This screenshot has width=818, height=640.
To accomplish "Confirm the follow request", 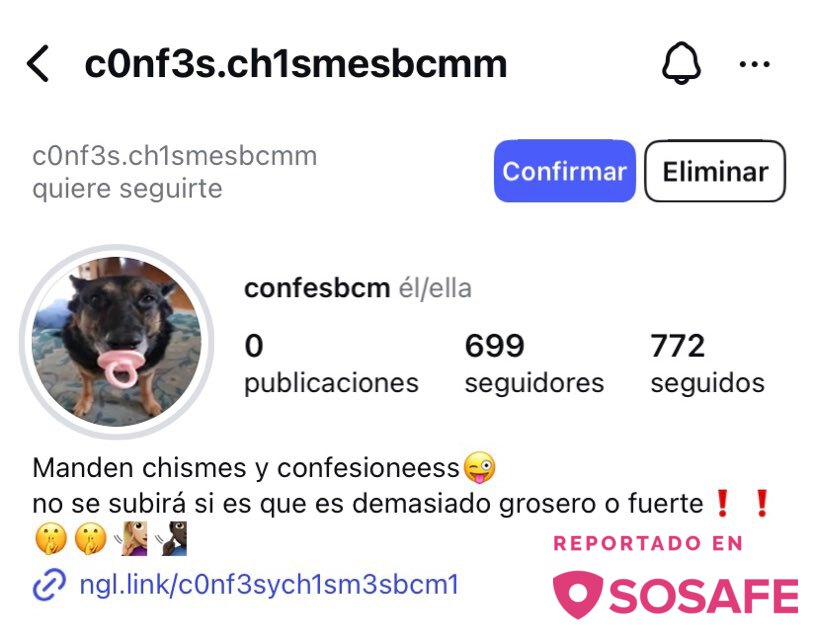I will click(564, 171).
